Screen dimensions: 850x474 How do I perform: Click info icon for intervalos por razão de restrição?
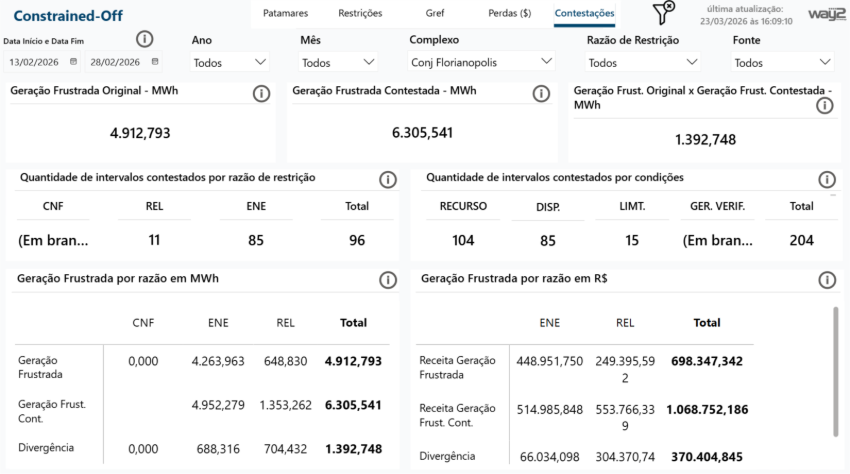[388, 180]
